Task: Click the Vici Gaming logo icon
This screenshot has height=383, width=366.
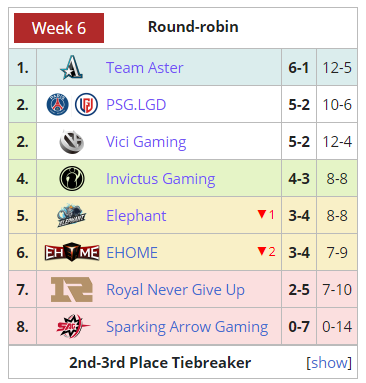Action: tap(71, 142)
